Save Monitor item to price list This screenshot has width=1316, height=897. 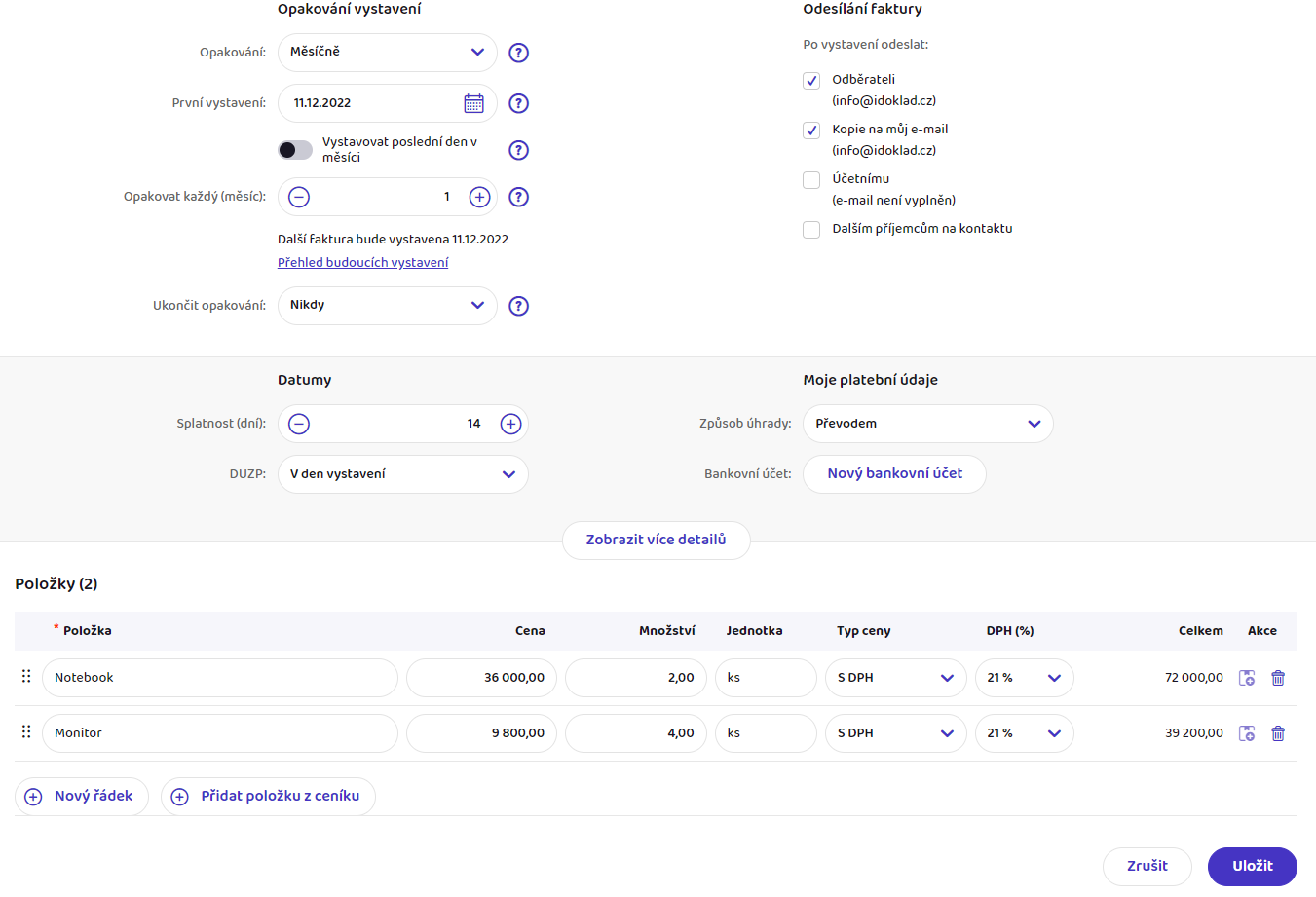tap(1247, 733)
